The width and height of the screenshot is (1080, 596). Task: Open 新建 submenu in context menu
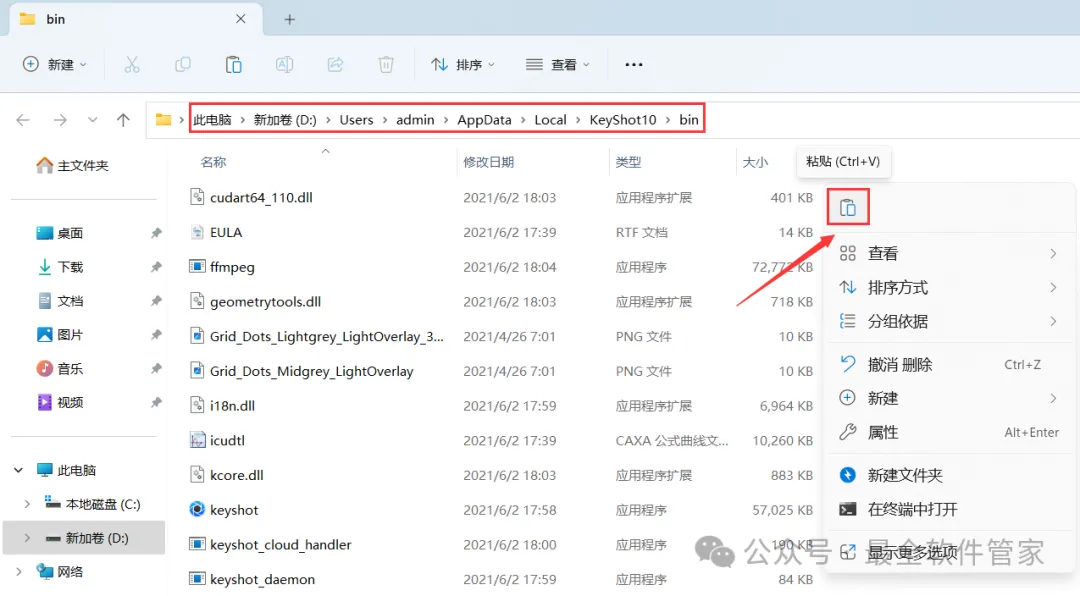tap(948, 398)
